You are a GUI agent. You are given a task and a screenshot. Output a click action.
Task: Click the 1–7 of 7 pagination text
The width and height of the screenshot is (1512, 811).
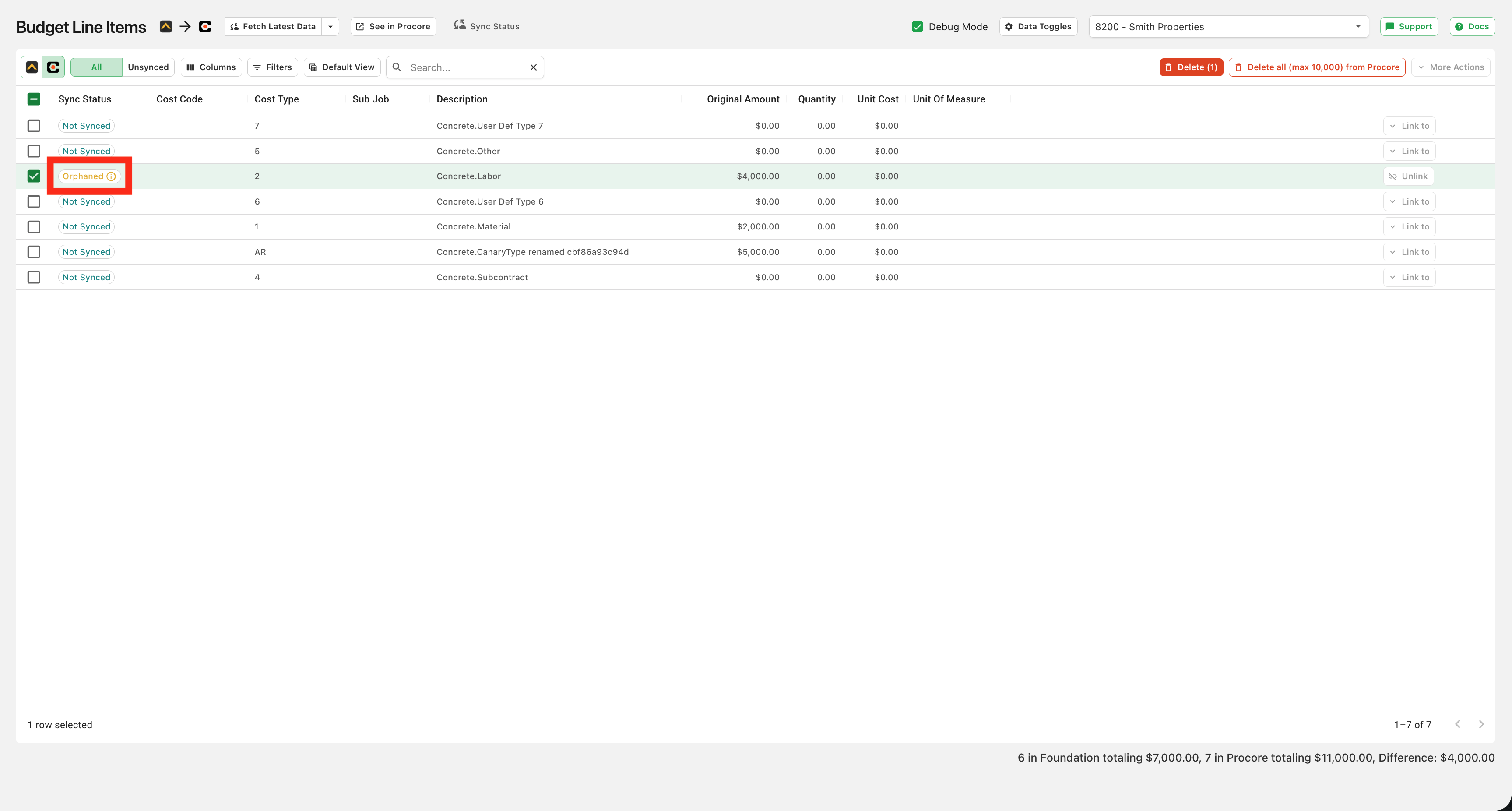pyautogui.click(x=1412, y=725)
